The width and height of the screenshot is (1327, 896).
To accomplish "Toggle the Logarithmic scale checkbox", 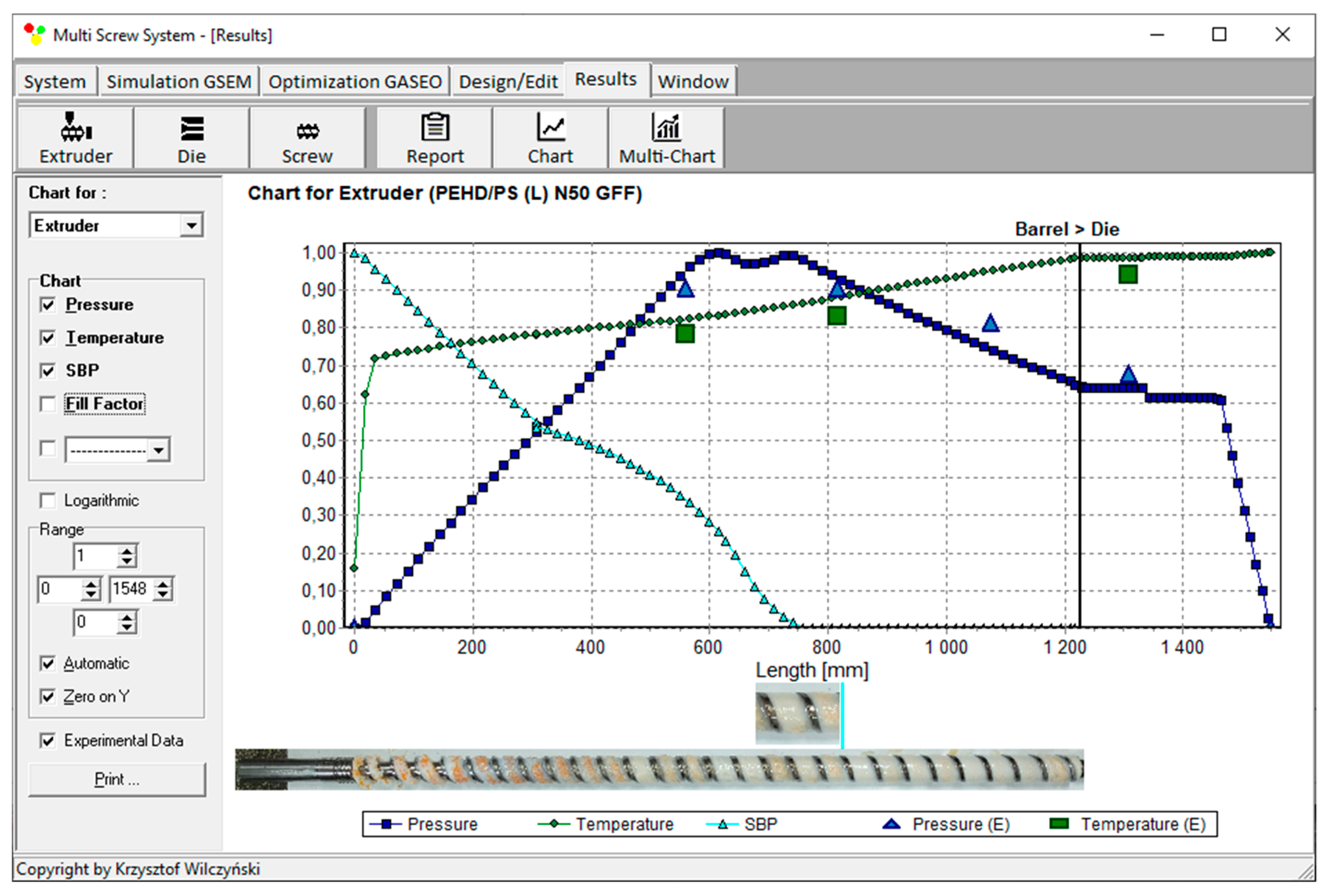I will click(48, 501).
